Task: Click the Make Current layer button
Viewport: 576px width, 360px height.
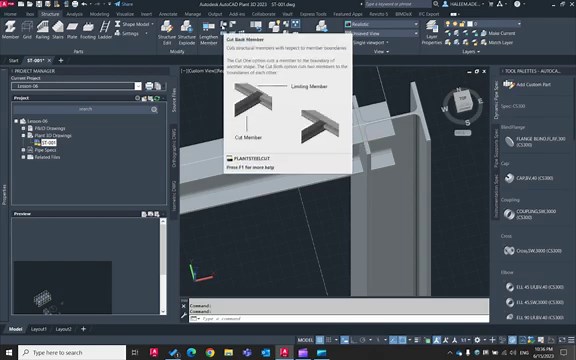Action: click(498, 33)
